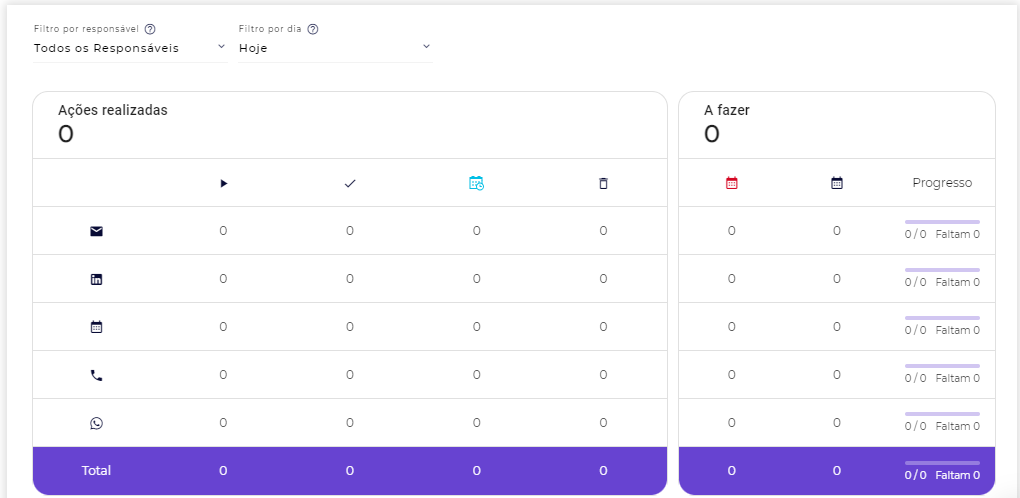The height and width of the screenshot is (498, 1020).
Task: Click the LinkedIn row icon
Action: (x=96, y=279)
